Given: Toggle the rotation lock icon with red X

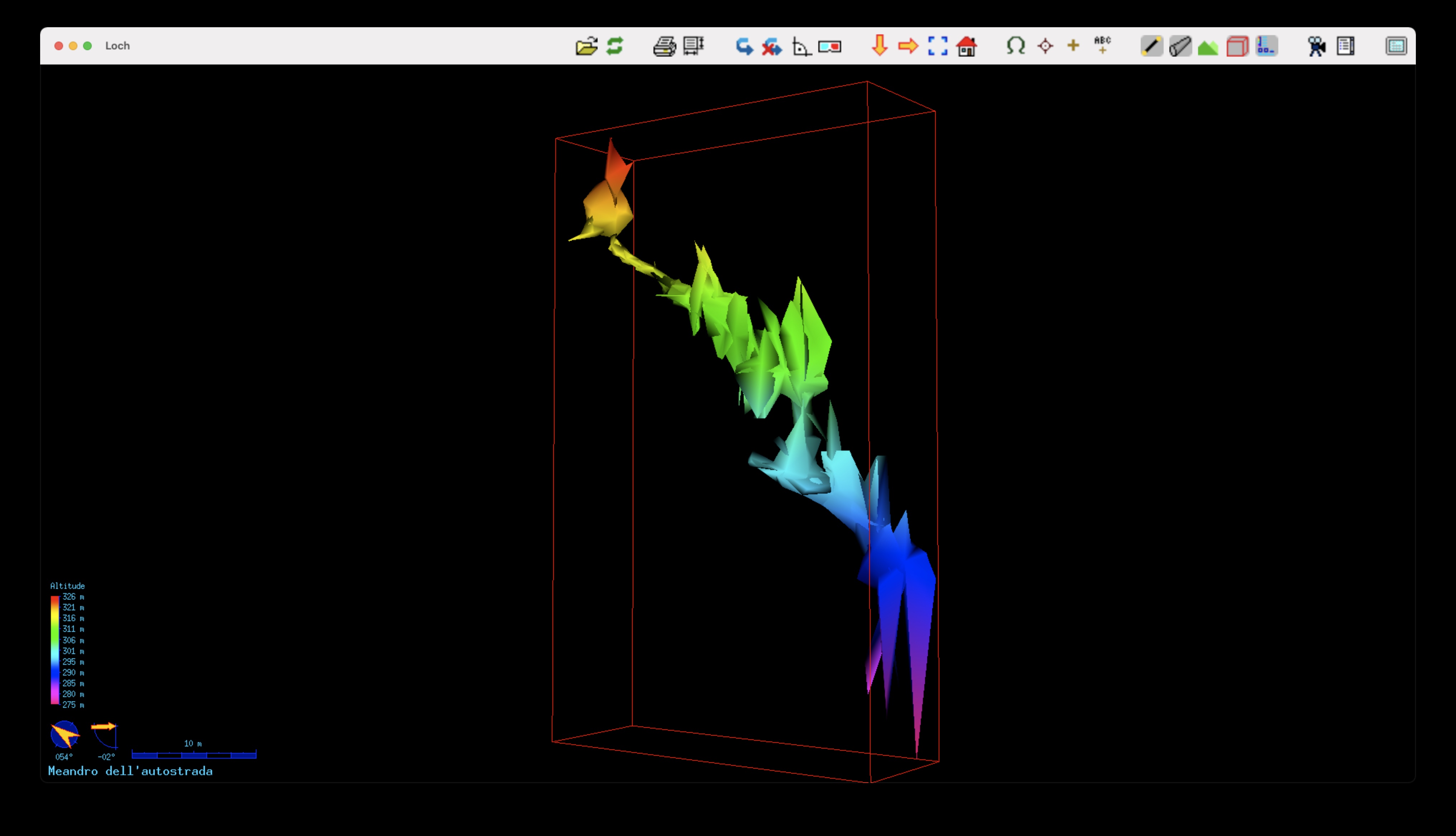Looking at the screenshot, I should point(772,46).
